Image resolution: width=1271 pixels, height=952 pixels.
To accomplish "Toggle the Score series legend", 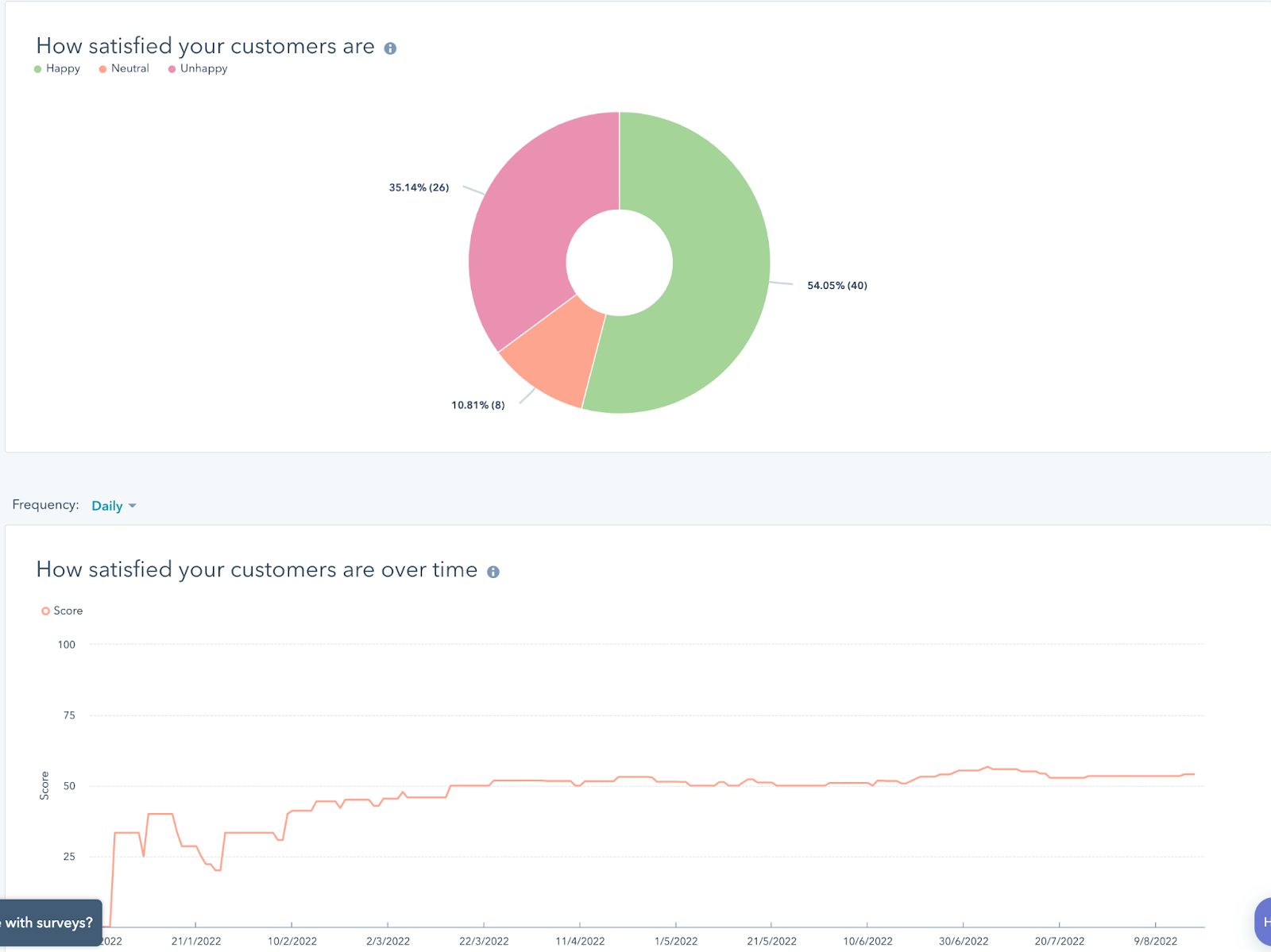I will (62, 611).
